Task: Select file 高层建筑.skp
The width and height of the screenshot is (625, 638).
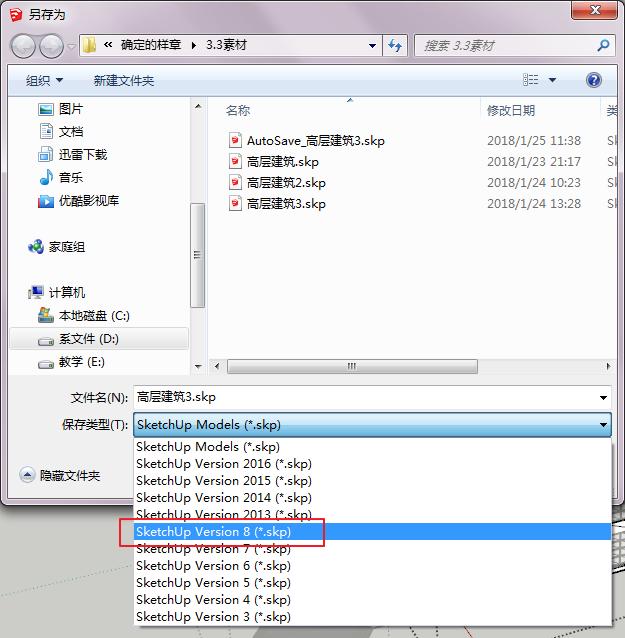Action: click(x=273, y=162)
